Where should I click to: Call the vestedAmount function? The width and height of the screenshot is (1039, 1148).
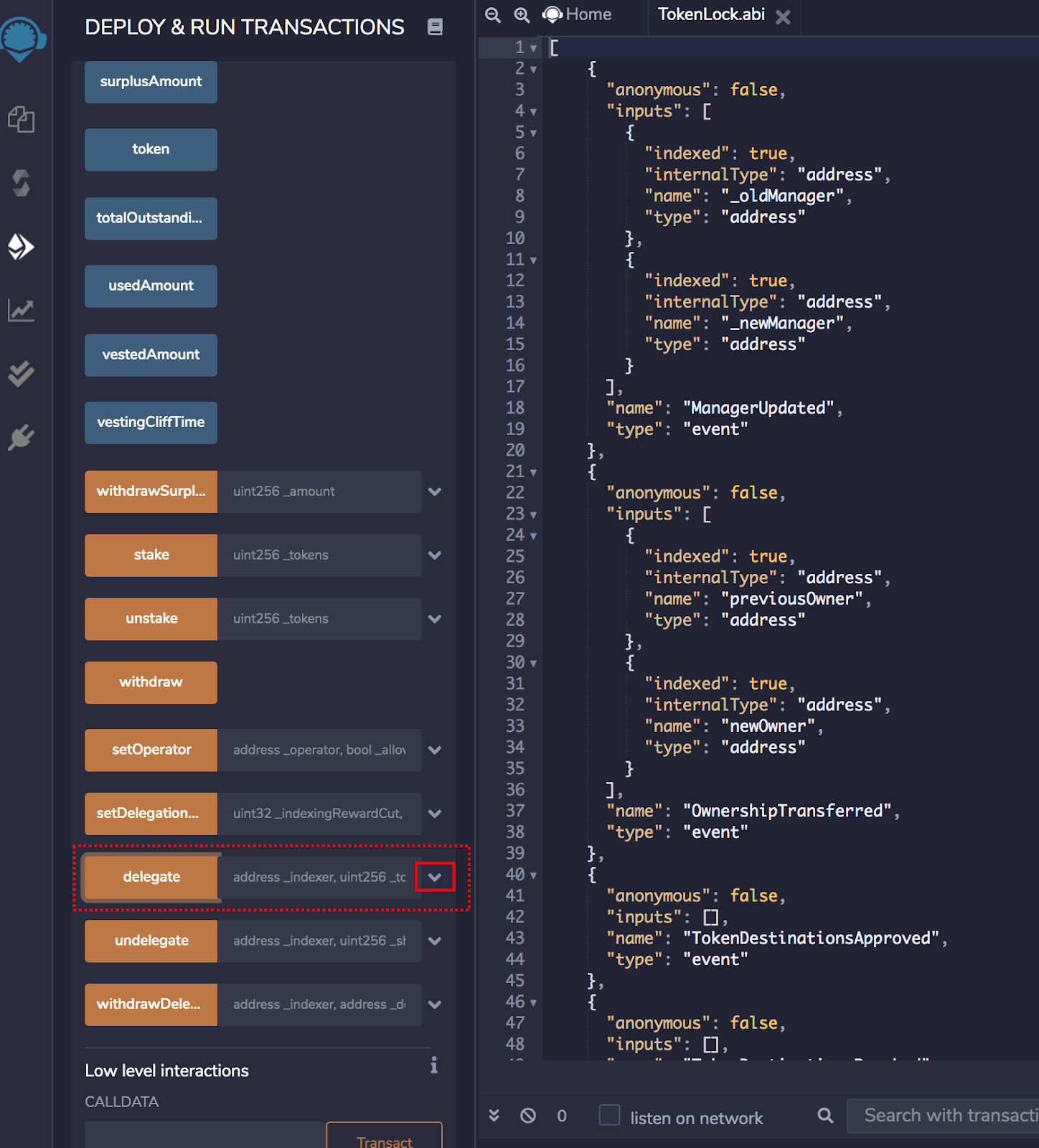click(151, 354)
